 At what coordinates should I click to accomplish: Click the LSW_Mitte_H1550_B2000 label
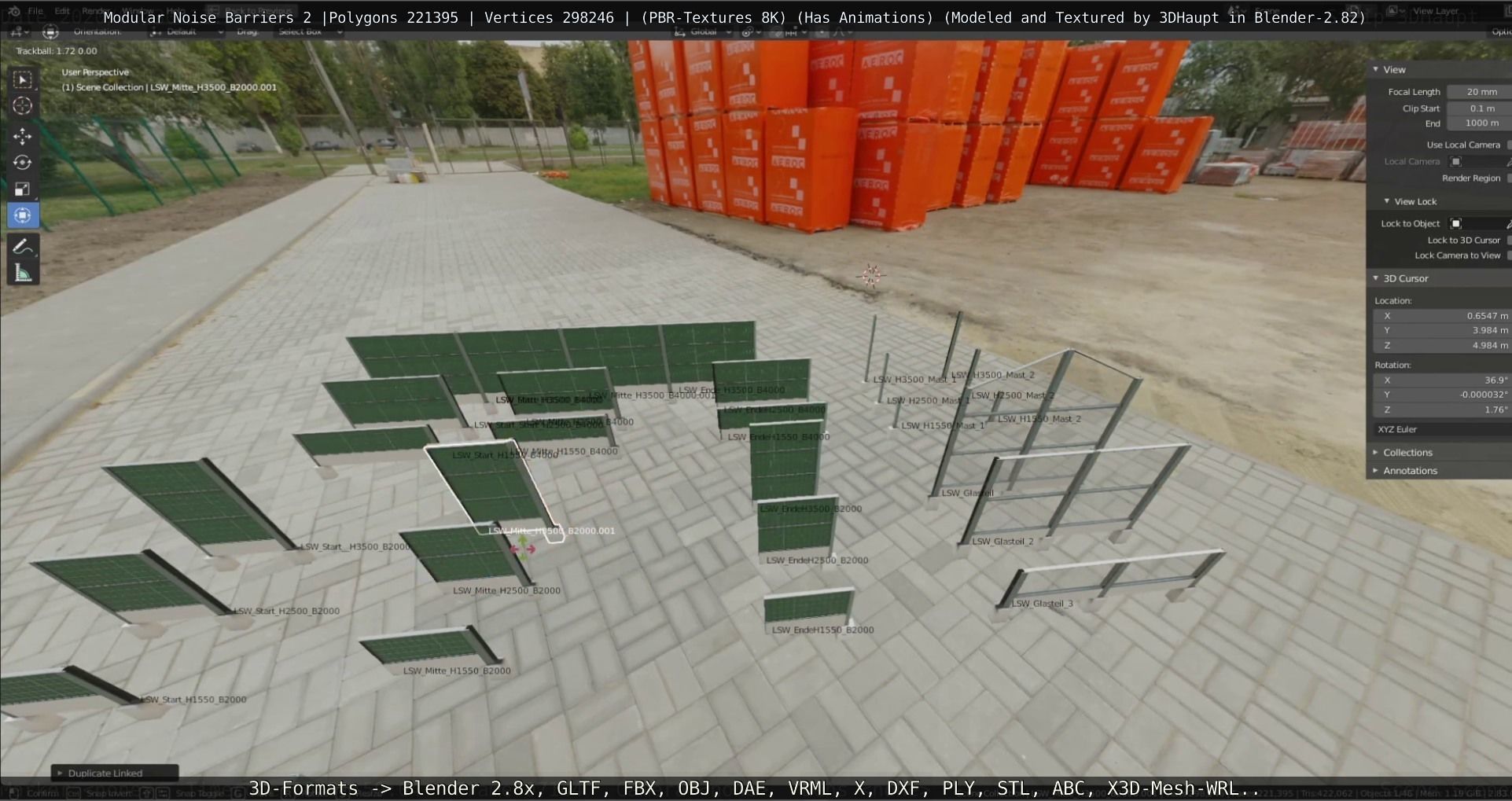457,671
